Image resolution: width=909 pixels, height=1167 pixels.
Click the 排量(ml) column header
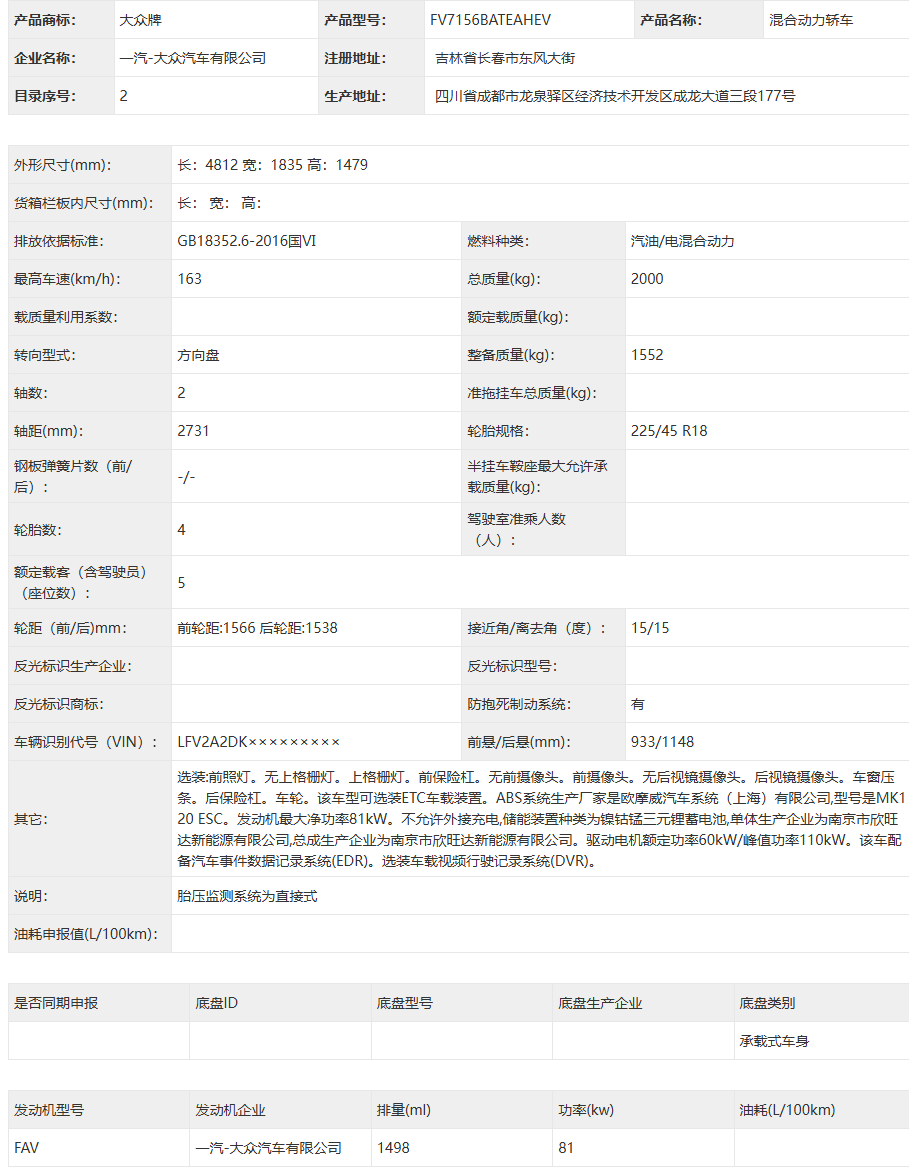coord(404,1110)
